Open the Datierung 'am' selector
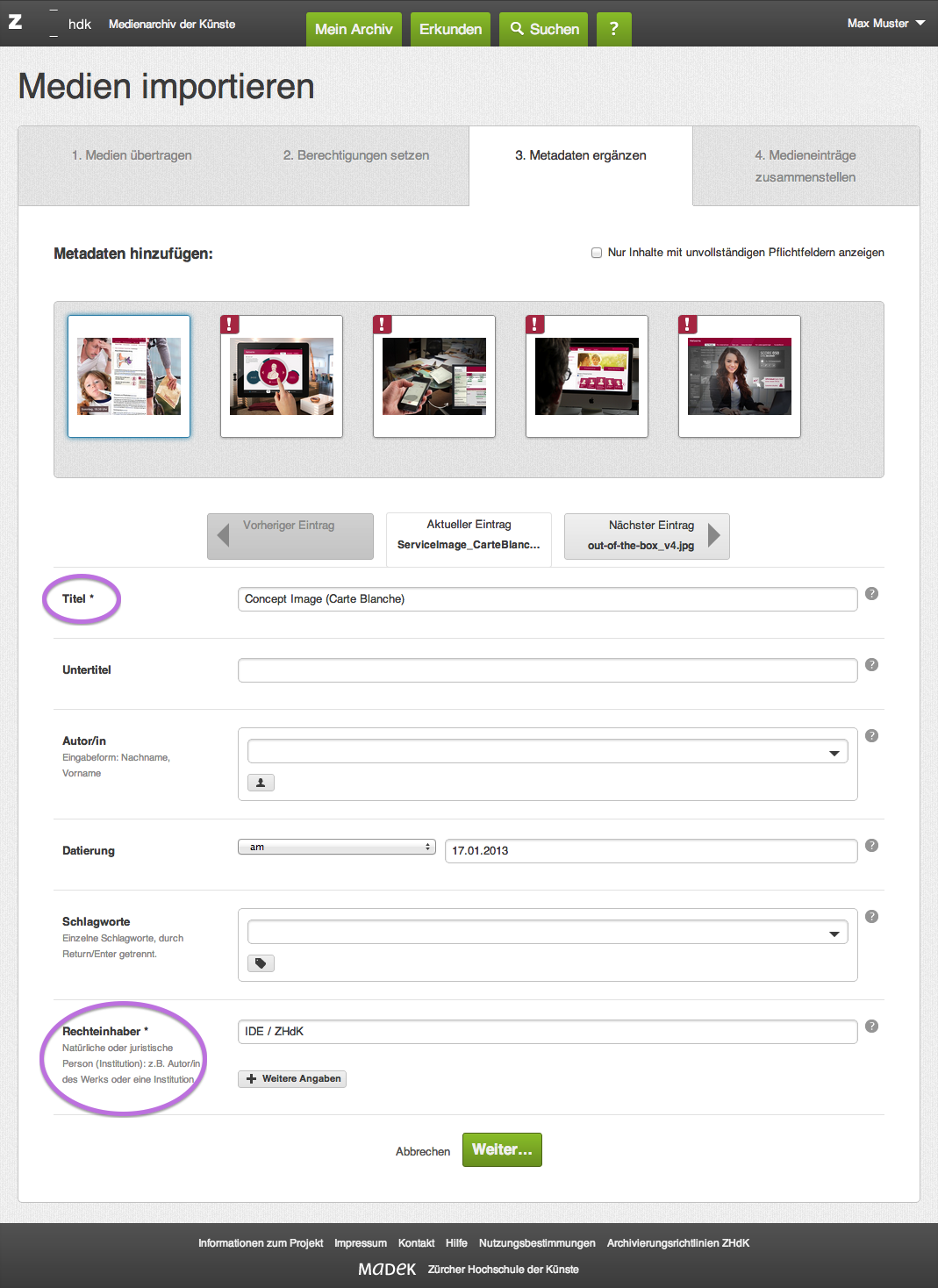This screenshot has width=938, height=1288. tap(337, 848)
